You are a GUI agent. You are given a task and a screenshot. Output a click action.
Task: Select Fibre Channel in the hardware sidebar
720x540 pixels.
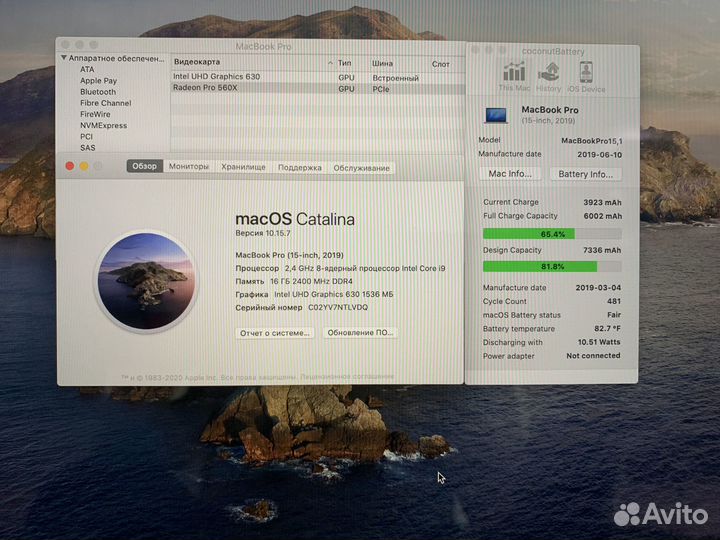pyautogui.click(x=106, y=103)
